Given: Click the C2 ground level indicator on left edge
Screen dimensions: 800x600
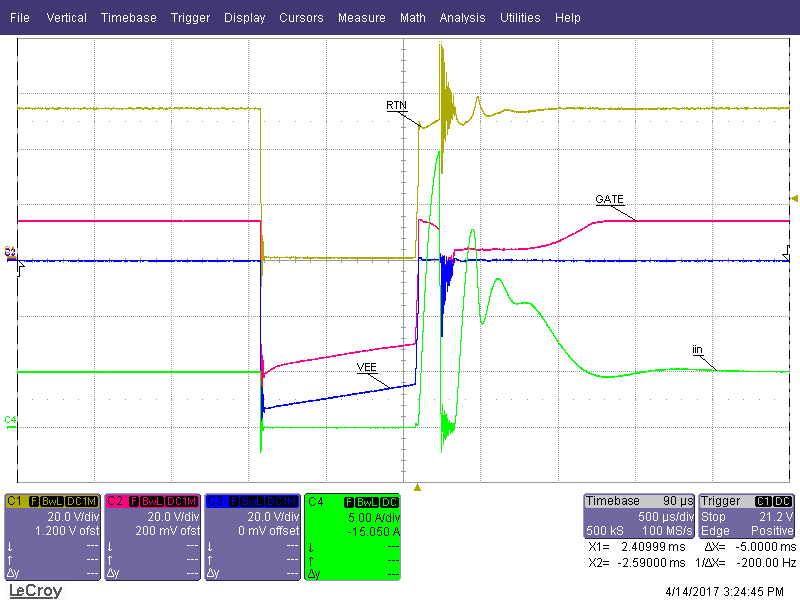Looking at the screenshot, I should click(x=10, y=251).
